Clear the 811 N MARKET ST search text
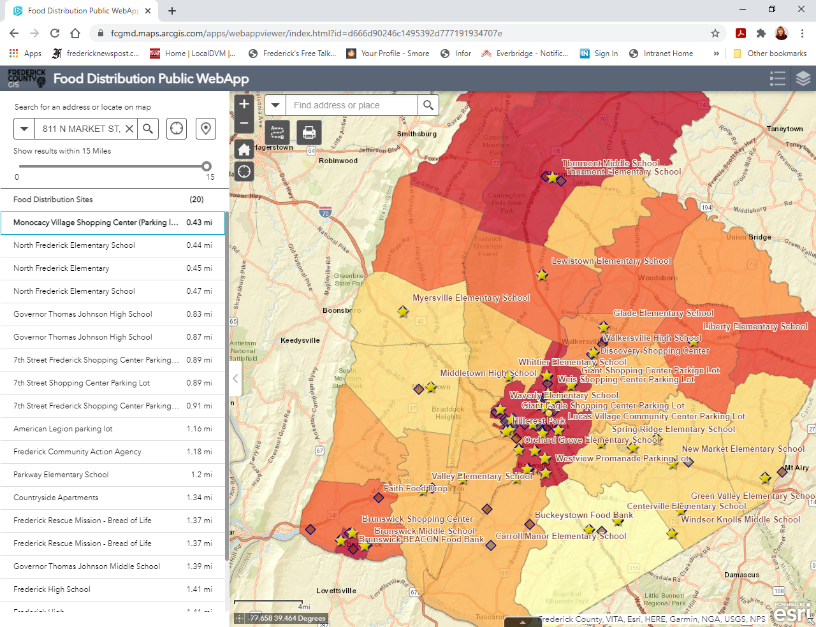The width and height of the screenshot is (816, 627). coord(131,129)
